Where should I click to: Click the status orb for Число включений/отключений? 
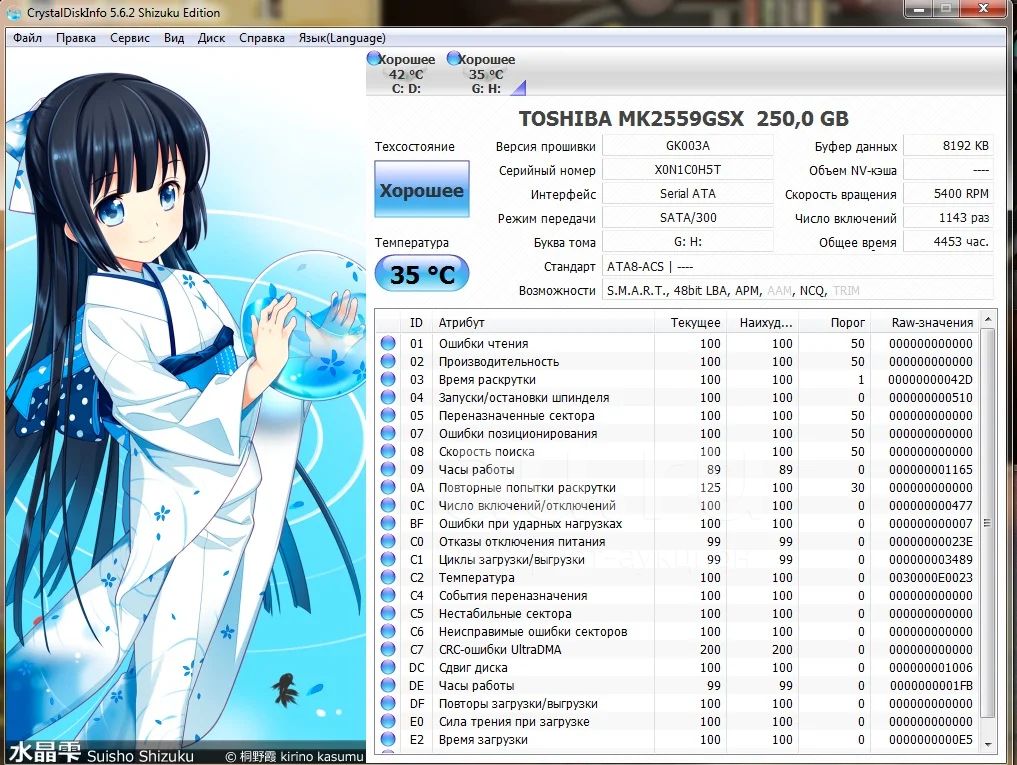388,505
